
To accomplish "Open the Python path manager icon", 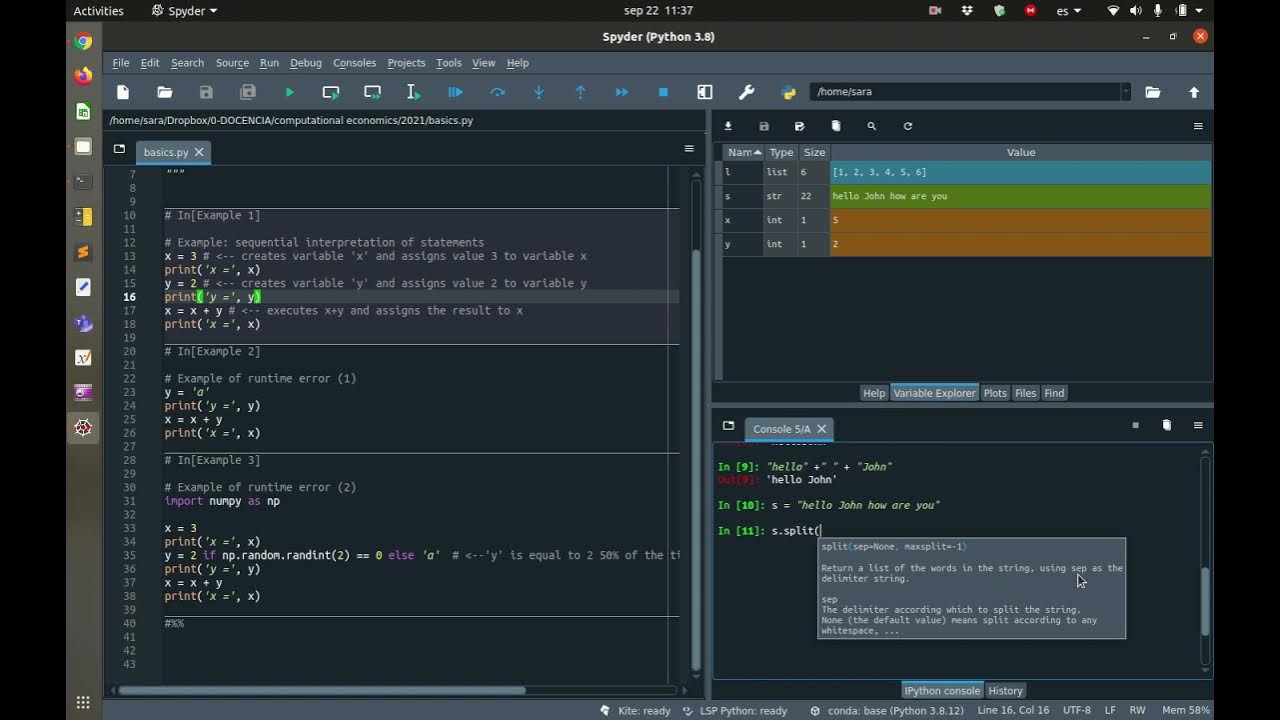I will 788,92.
